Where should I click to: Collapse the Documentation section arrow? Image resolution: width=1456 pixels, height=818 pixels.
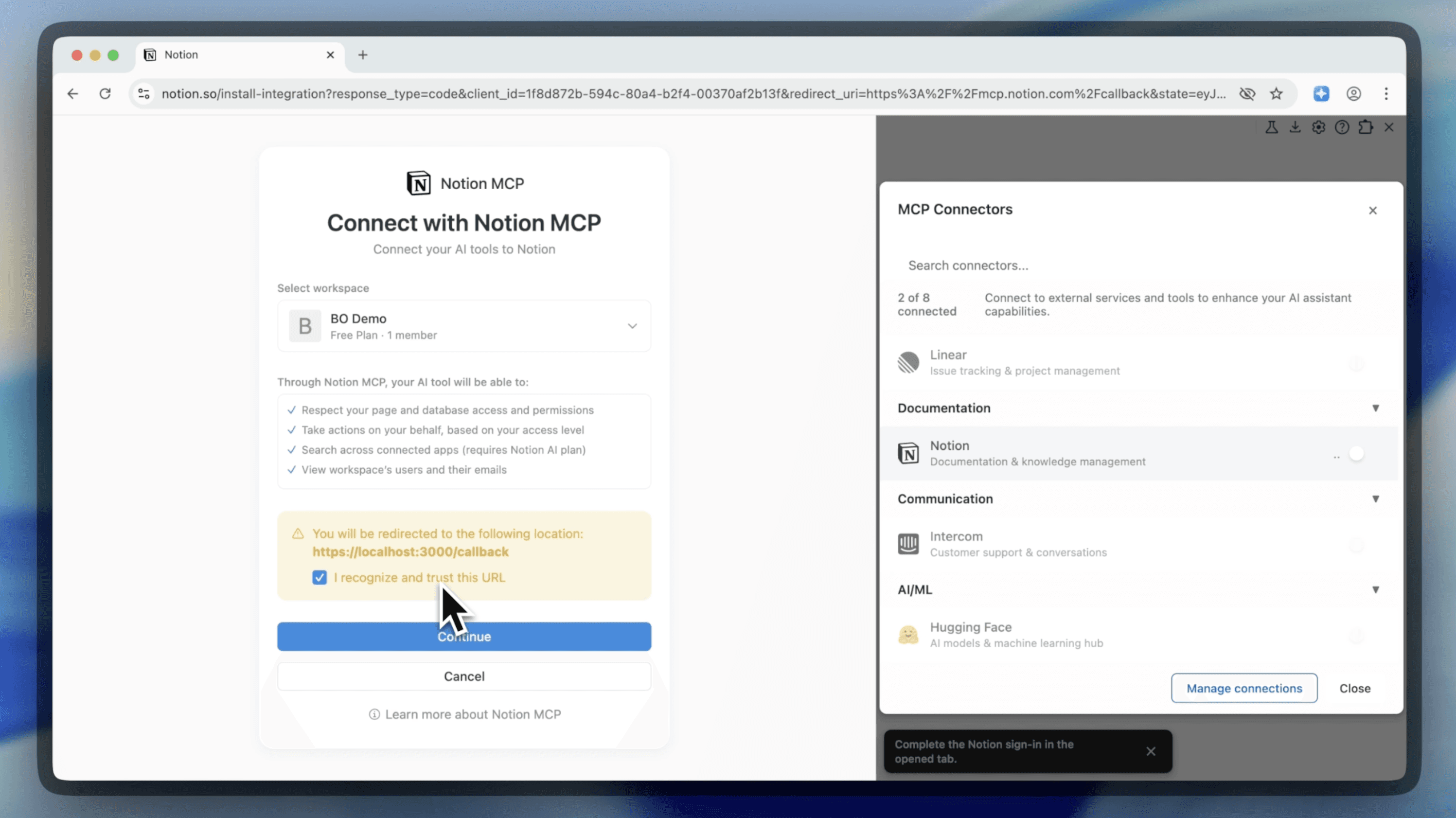pyautogui.click(x=1375, y=408)
